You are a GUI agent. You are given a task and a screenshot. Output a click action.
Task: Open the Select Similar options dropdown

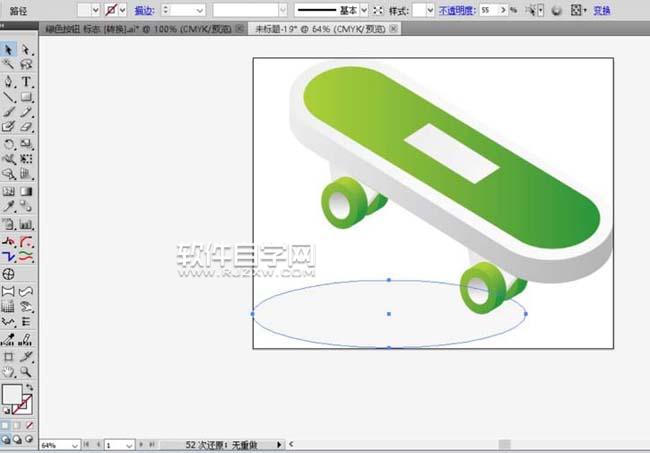[541, 10]
